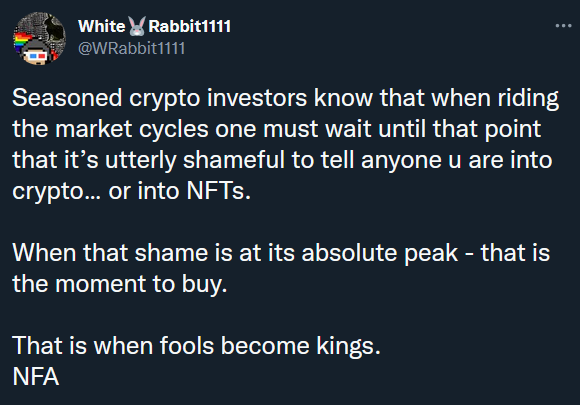The image size is (580, 405).
Task: Click the word "White" in display name
Action: click(102, 26)
